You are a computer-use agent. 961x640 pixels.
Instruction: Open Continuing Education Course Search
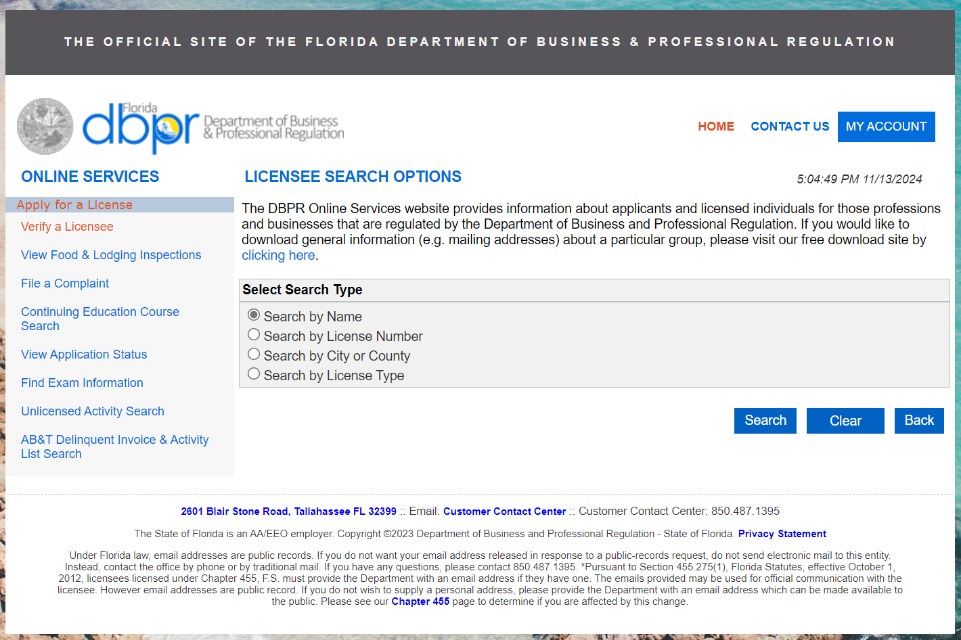(100, 319)
